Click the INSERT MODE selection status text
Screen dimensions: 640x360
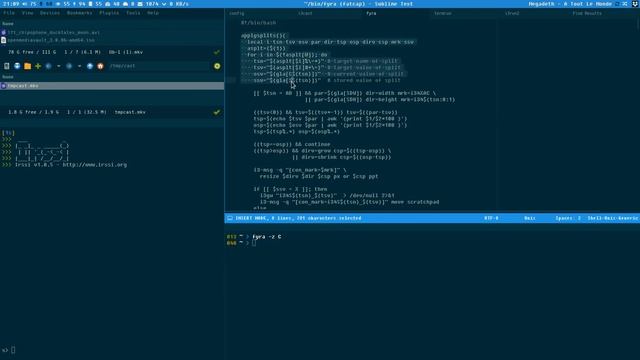[298, 218]
